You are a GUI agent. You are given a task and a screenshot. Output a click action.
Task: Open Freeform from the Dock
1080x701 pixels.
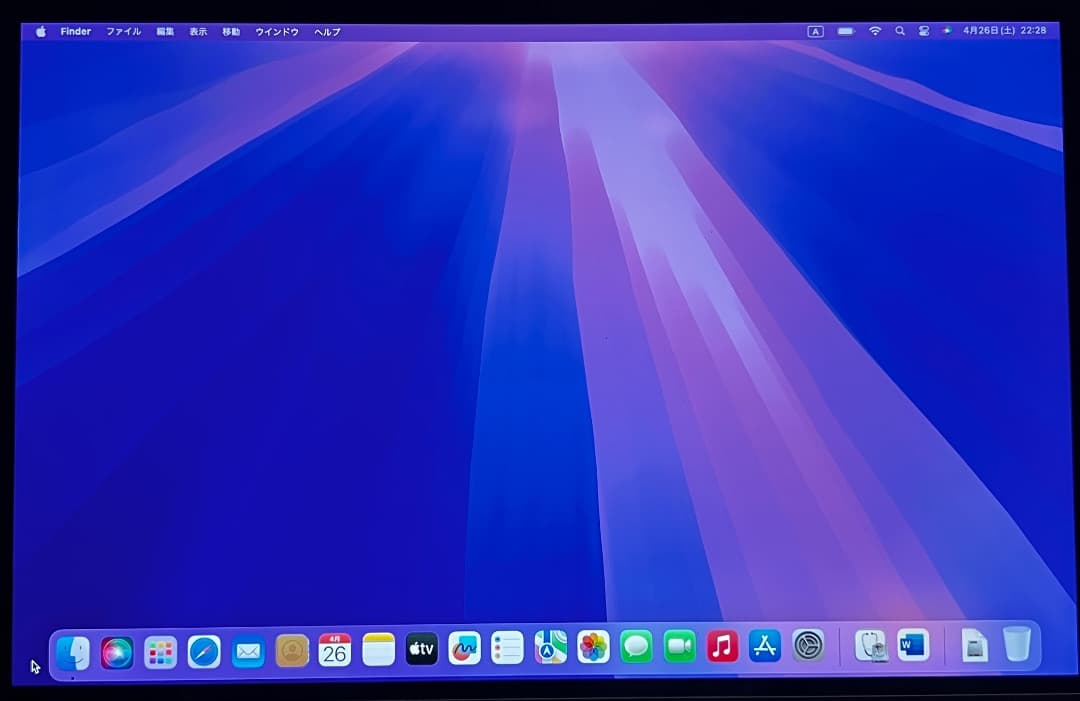point(465,650)
